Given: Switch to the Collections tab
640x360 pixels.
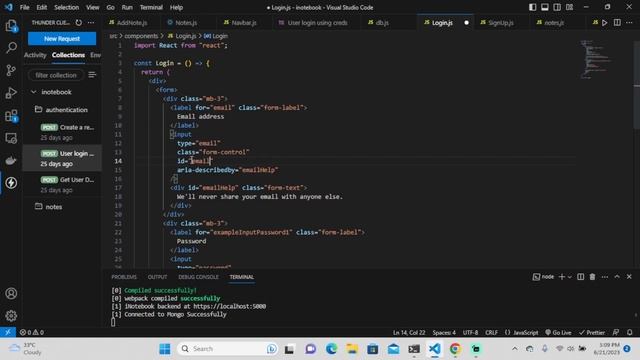Looking at the screenshot, I should [68, 55].
